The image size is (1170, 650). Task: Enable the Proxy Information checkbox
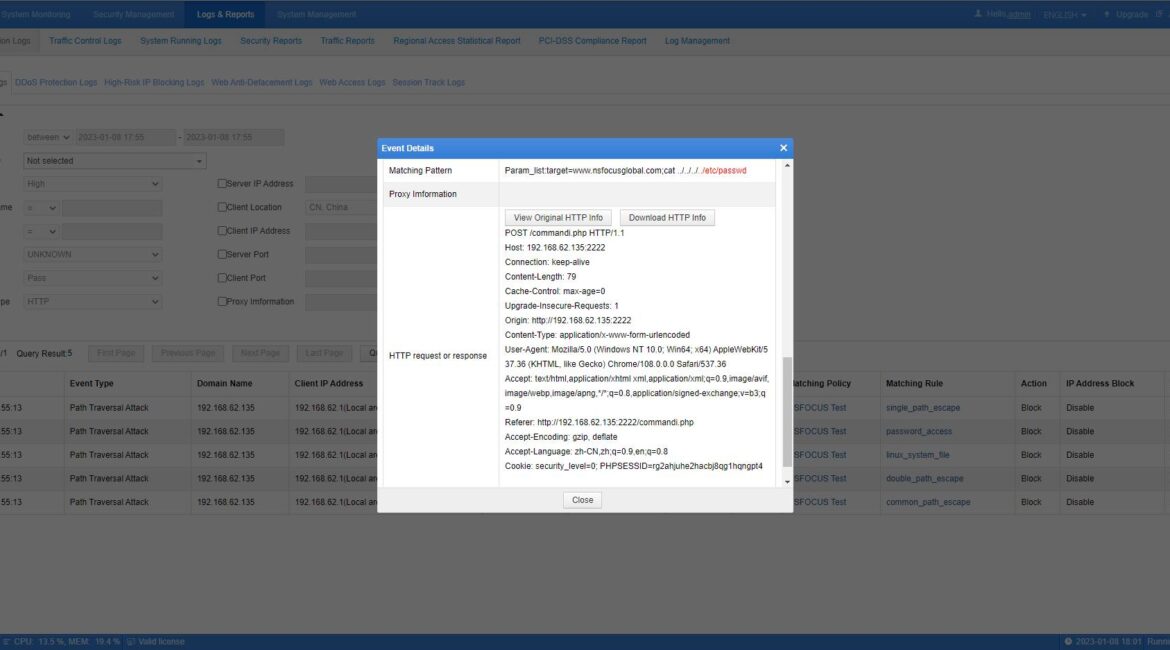(222, 301)
